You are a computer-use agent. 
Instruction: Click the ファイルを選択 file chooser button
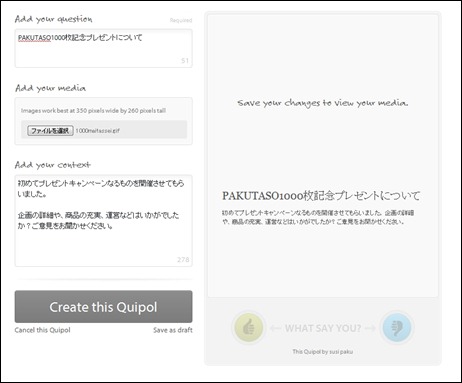click(50, 130)
